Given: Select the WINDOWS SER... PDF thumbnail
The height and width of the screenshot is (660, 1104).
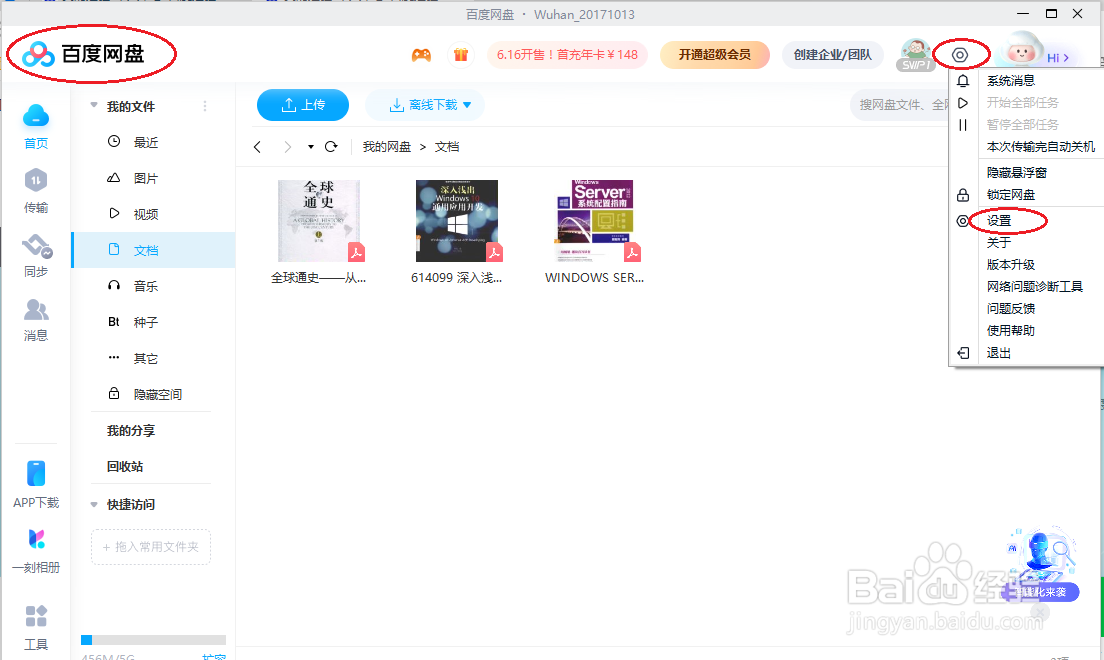Looking at the screenshot, I should (x=596, y=221).
